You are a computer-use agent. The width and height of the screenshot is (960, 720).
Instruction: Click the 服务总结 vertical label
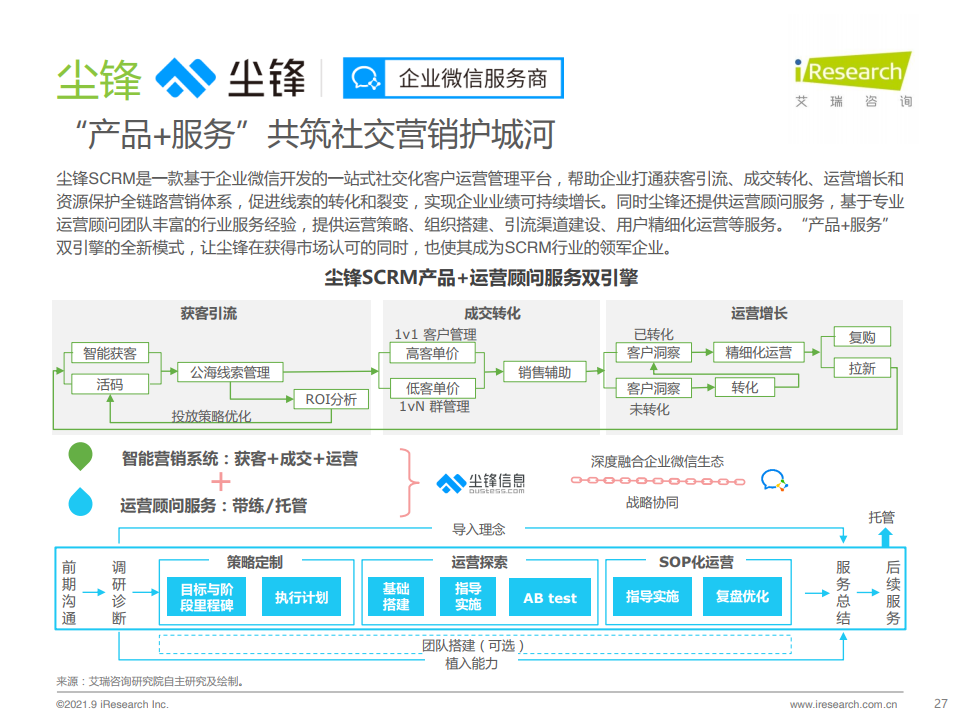(844, 593)
